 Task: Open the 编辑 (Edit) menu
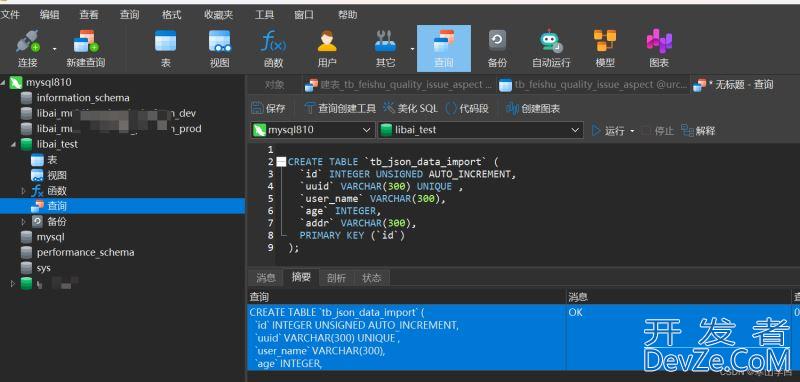tap(49, 15)
